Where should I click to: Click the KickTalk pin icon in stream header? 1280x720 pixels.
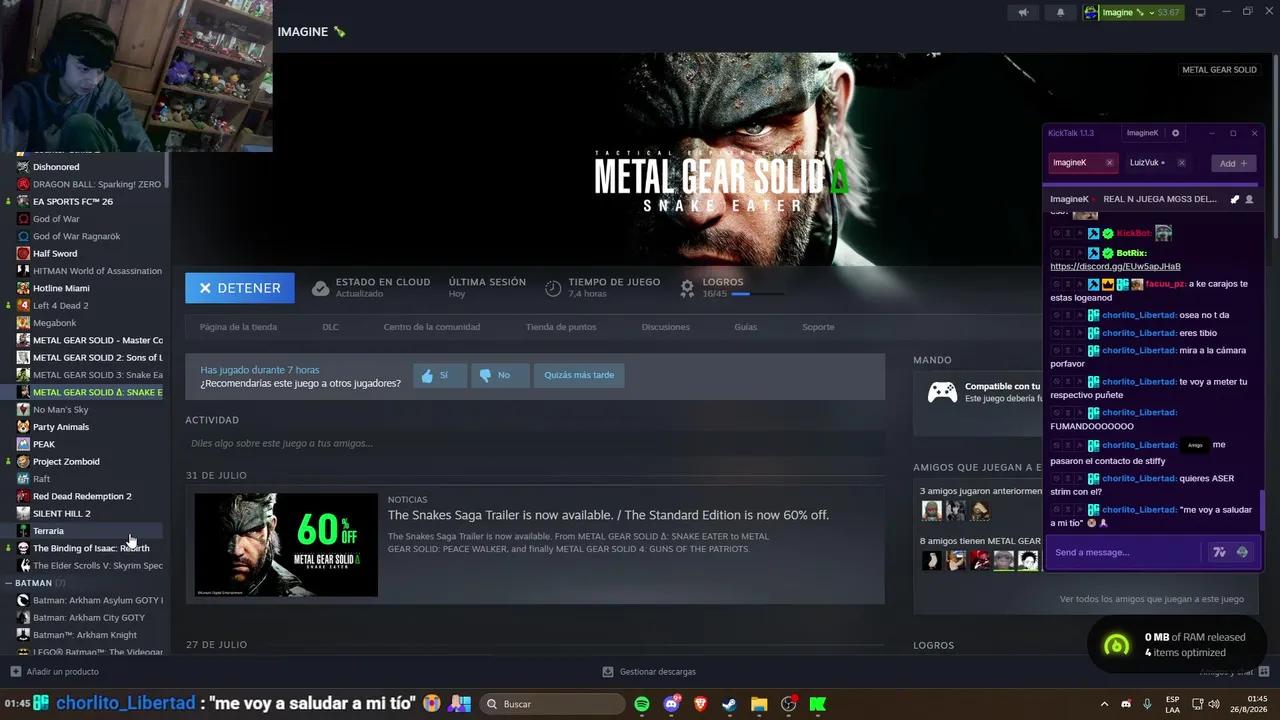tap(1234, 199)
